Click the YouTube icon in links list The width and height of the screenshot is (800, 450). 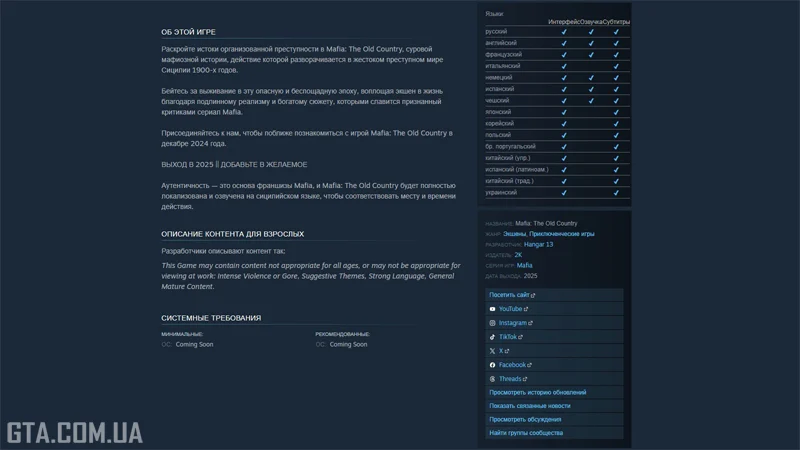click(x=492, y=309)
